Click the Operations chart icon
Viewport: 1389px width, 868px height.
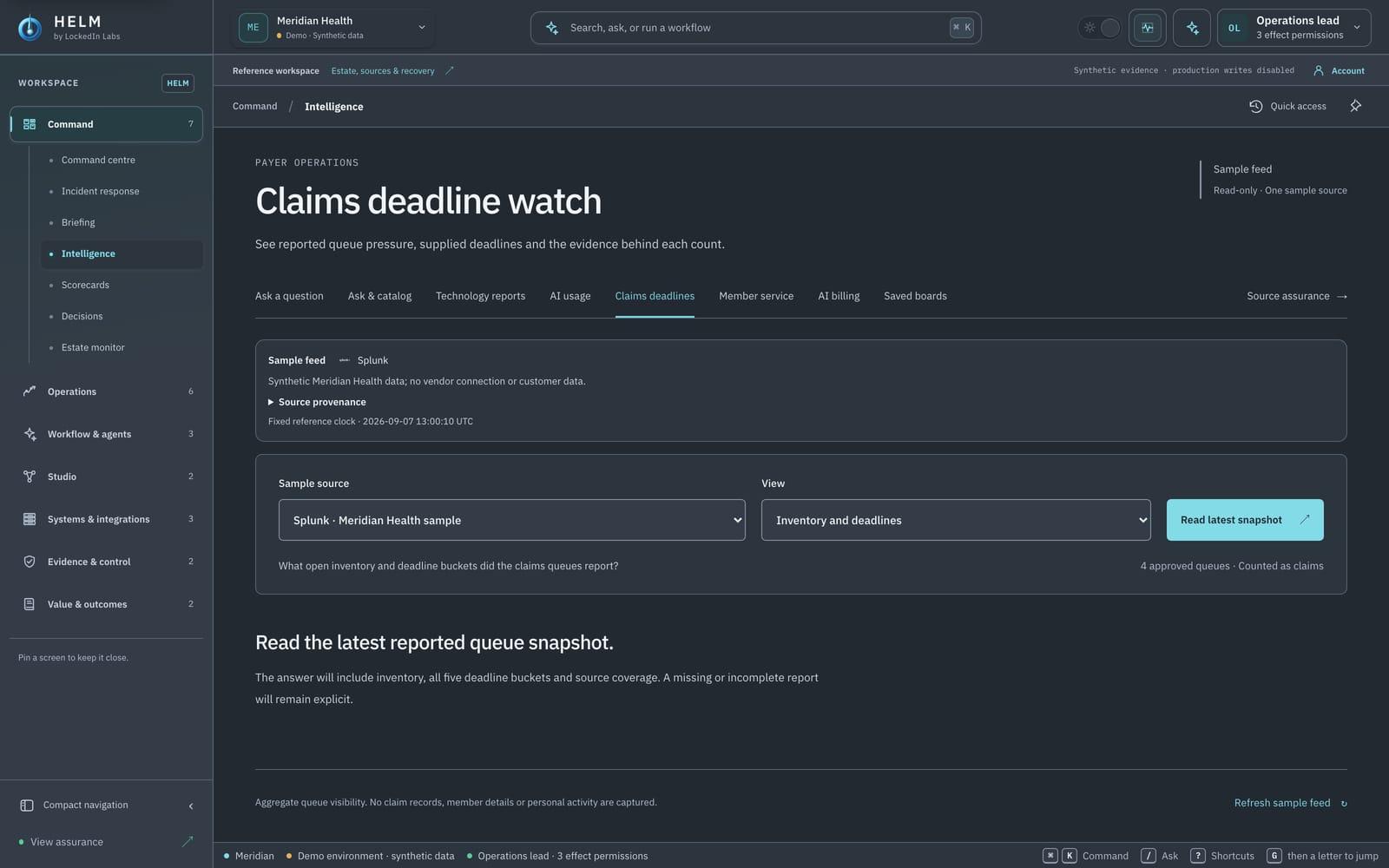(x=30, y=391)
